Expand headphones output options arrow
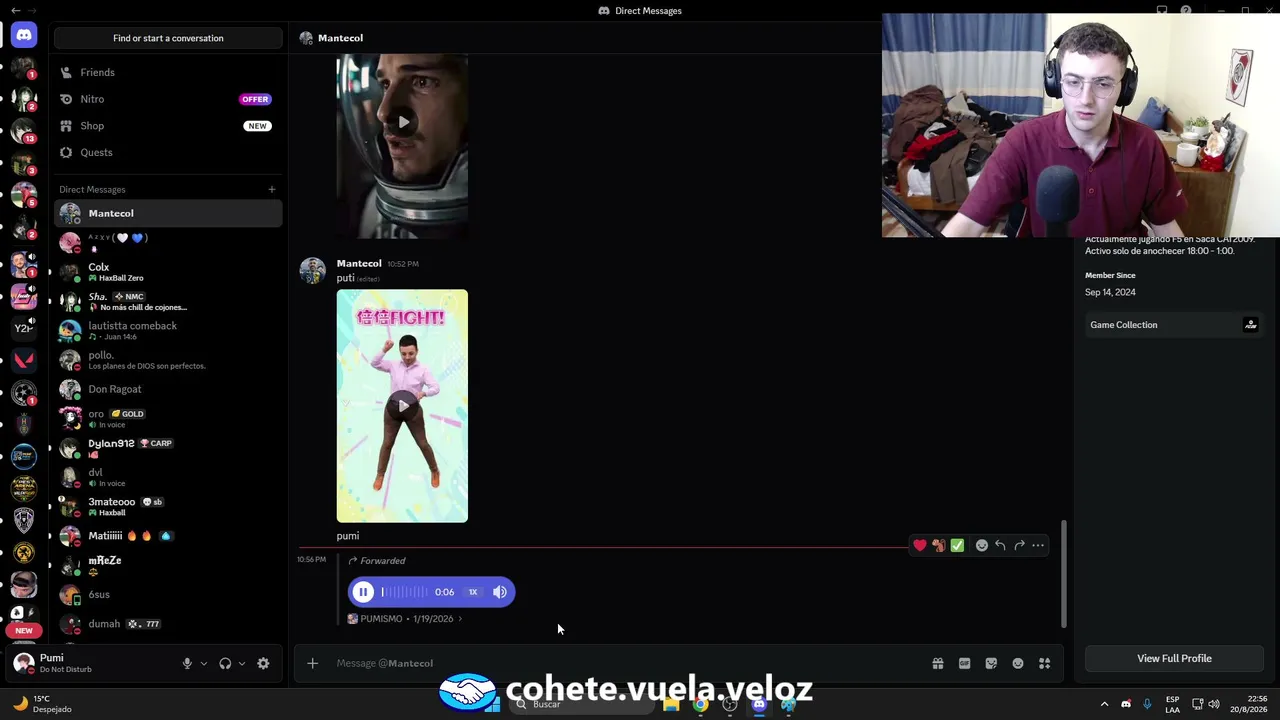 pyautogui.click(x=242, y=663)
